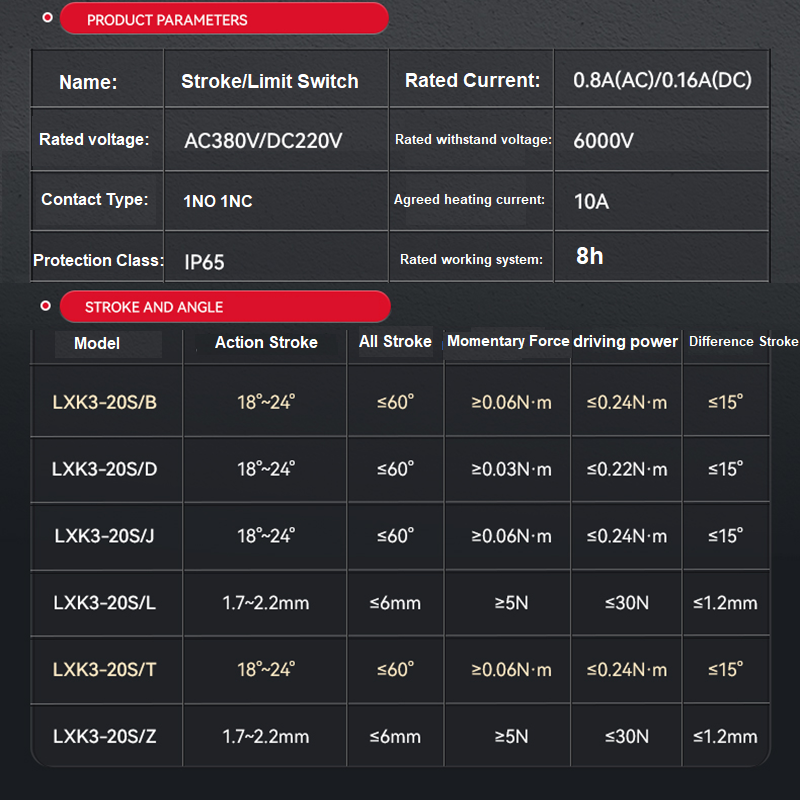Select model LXK3-20S/B row label
The image size is (800, 800).
pyautogui.click(x=105, y=402)
